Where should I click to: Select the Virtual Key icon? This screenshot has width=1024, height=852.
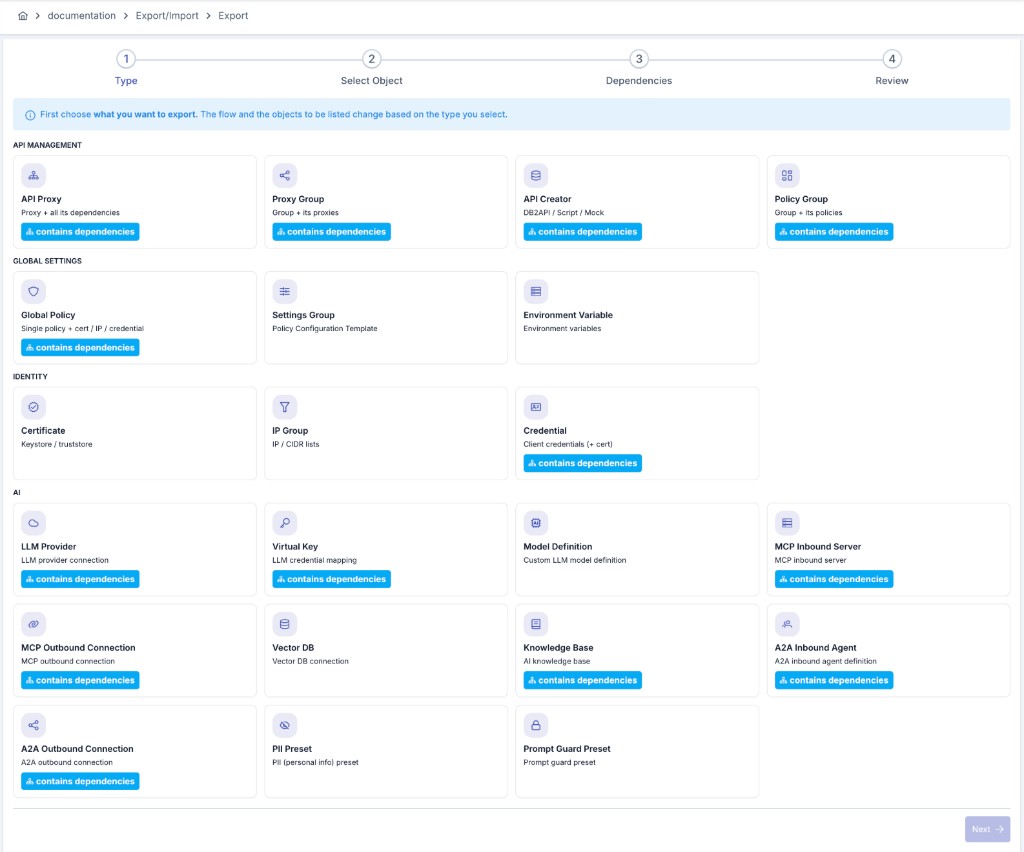(x=285, y=523)
